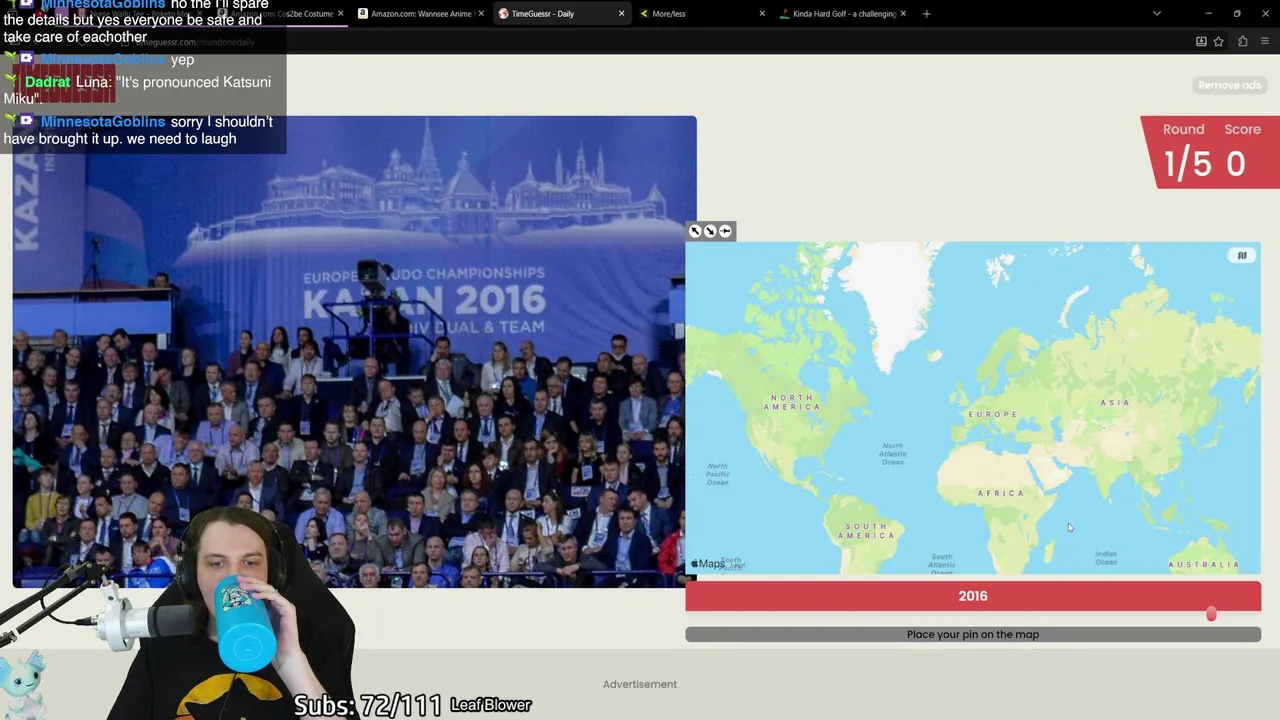This screenshot has width=1280, height=720.
Task: Click the Australia label on the map
Action: tap(1204, 564)
